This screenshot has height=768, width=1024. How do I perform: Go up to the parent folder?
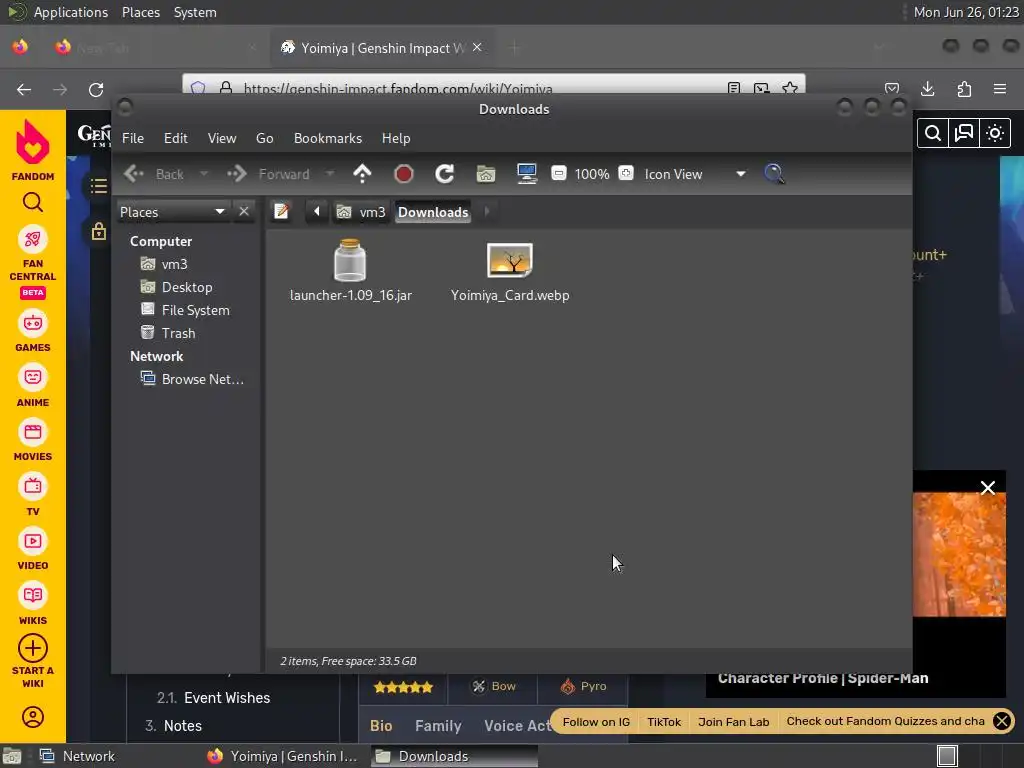pyautogui.click(x=362, y=174)
